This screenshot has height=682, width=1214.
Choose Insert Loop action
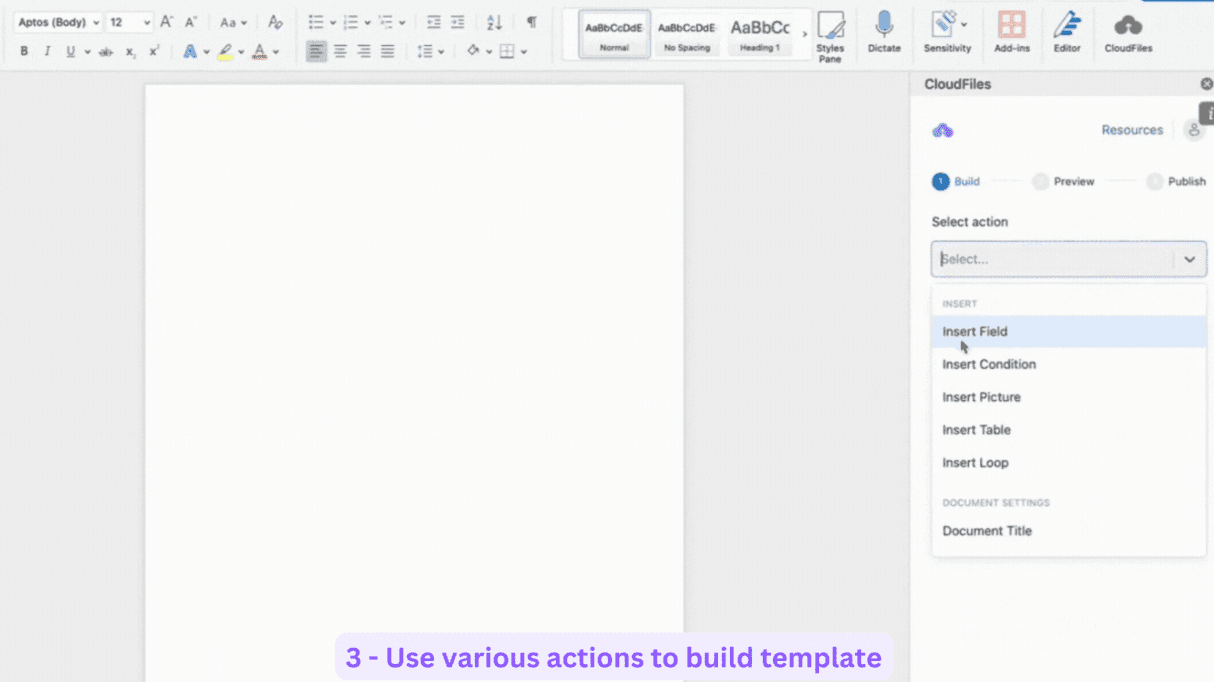[x=1069, y=463]
